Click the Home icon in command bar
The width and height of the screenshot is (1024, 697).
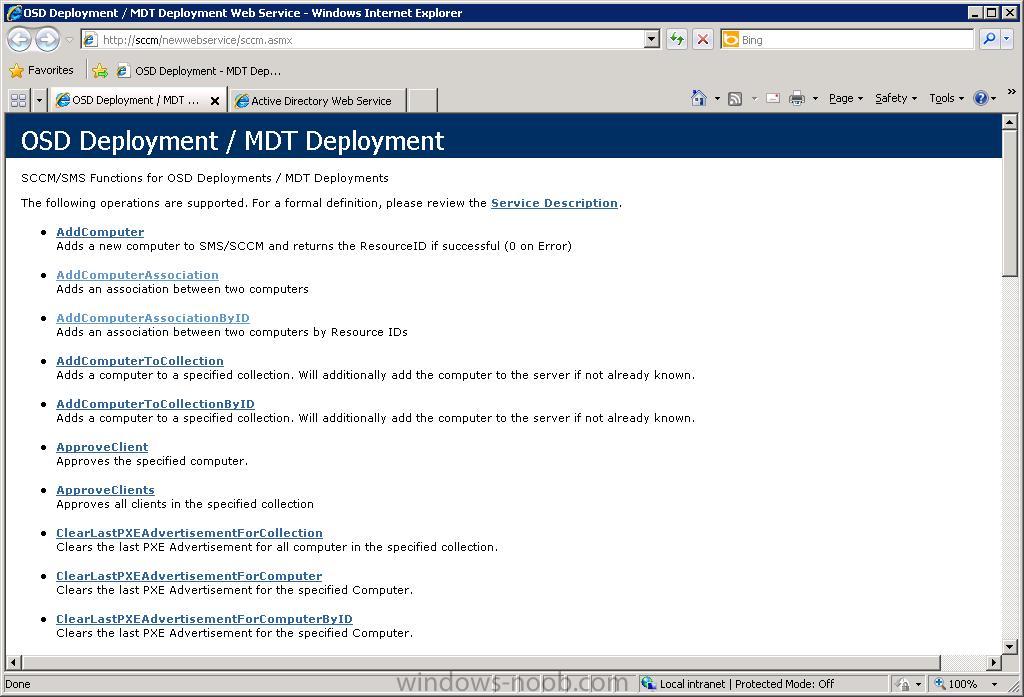point(698,98)
